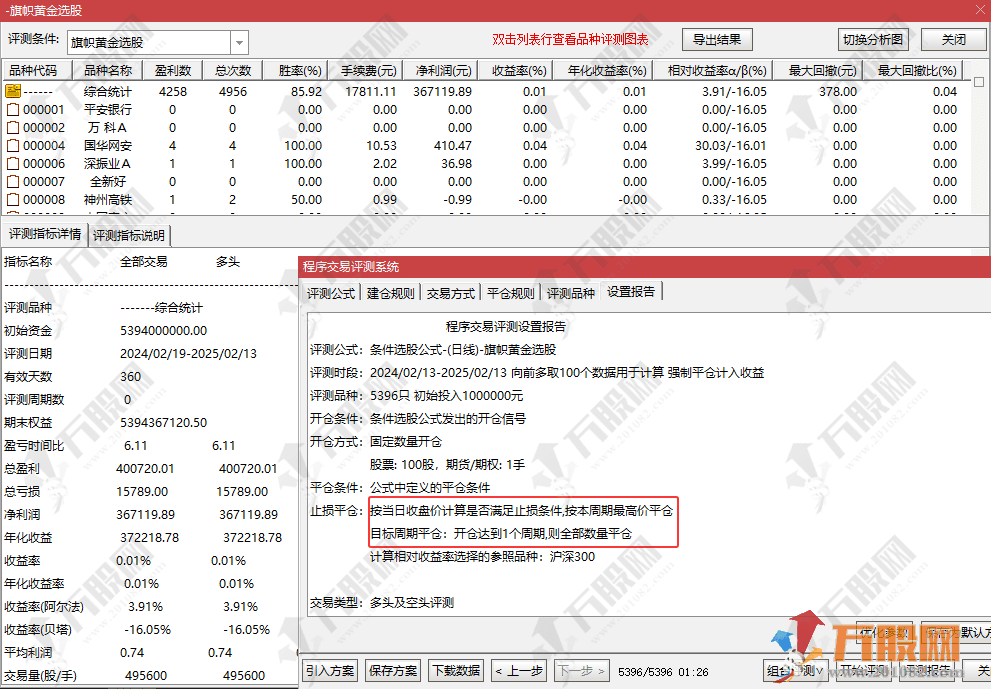Click the summary row icon beside 综合统计
Screen dimensions: 991x689
click(x=13, y=91)
